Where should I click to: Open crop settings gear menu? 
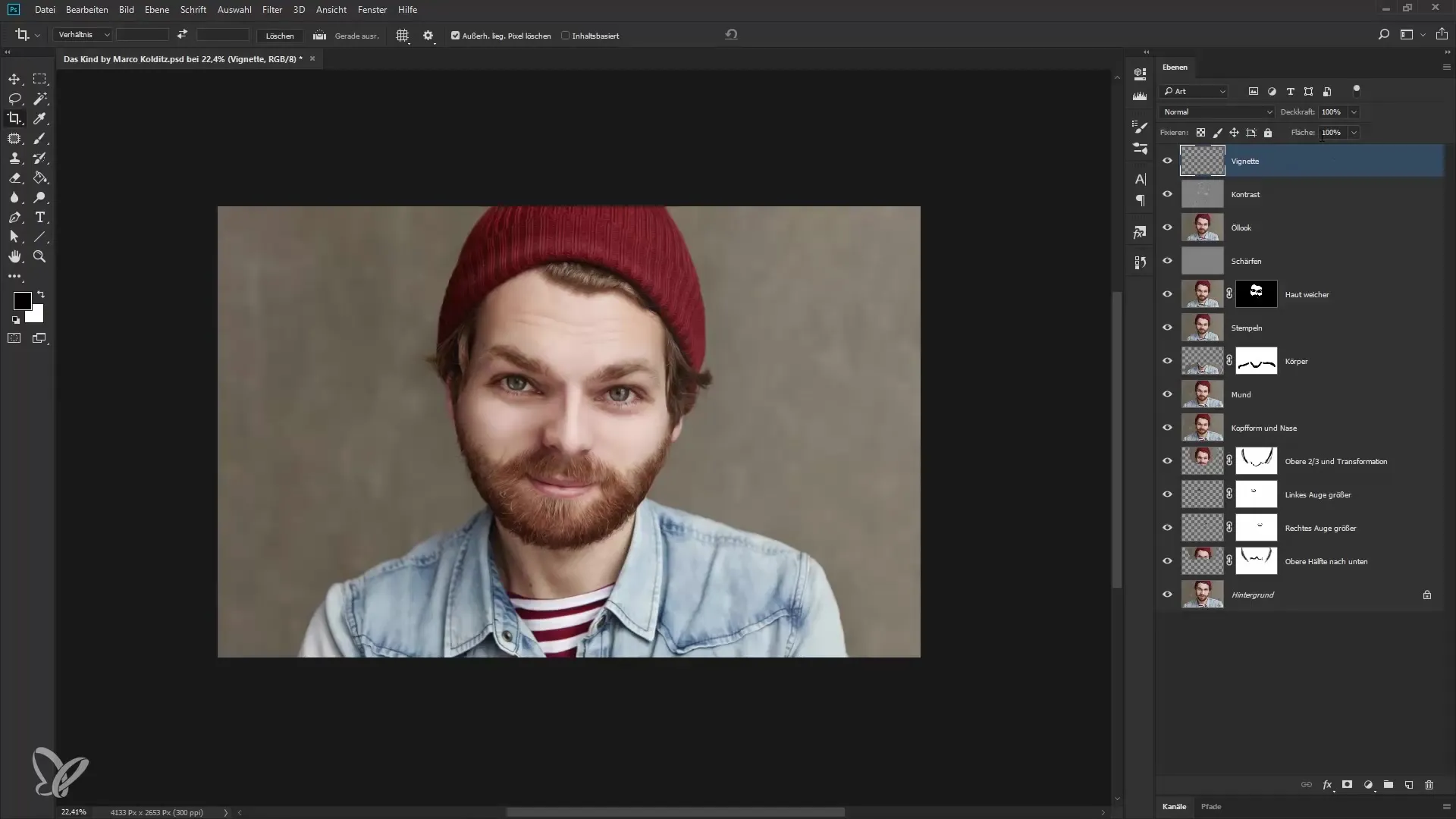[428, 36]
